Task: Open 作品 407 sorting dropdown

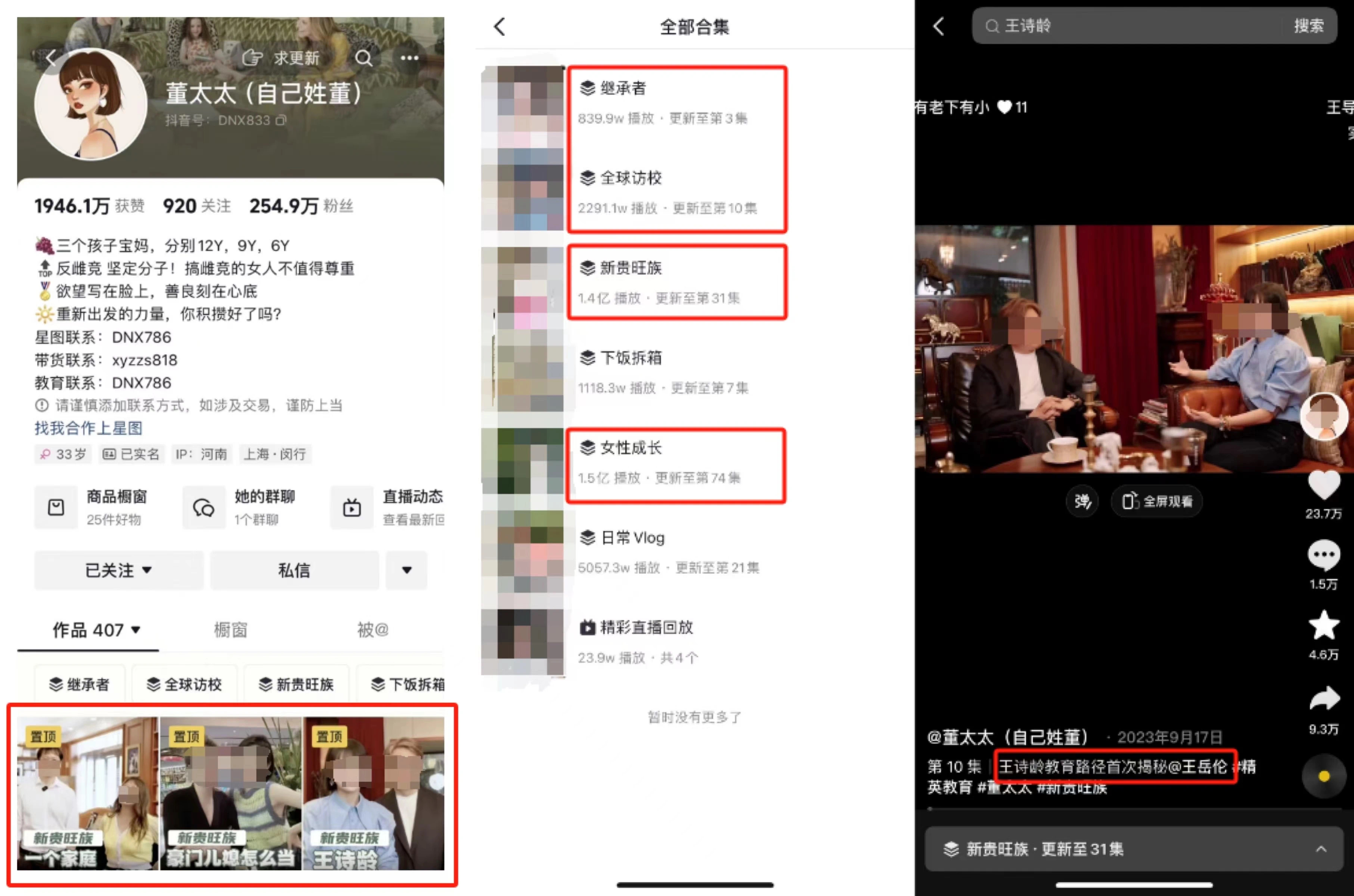Action: (97, 630)
